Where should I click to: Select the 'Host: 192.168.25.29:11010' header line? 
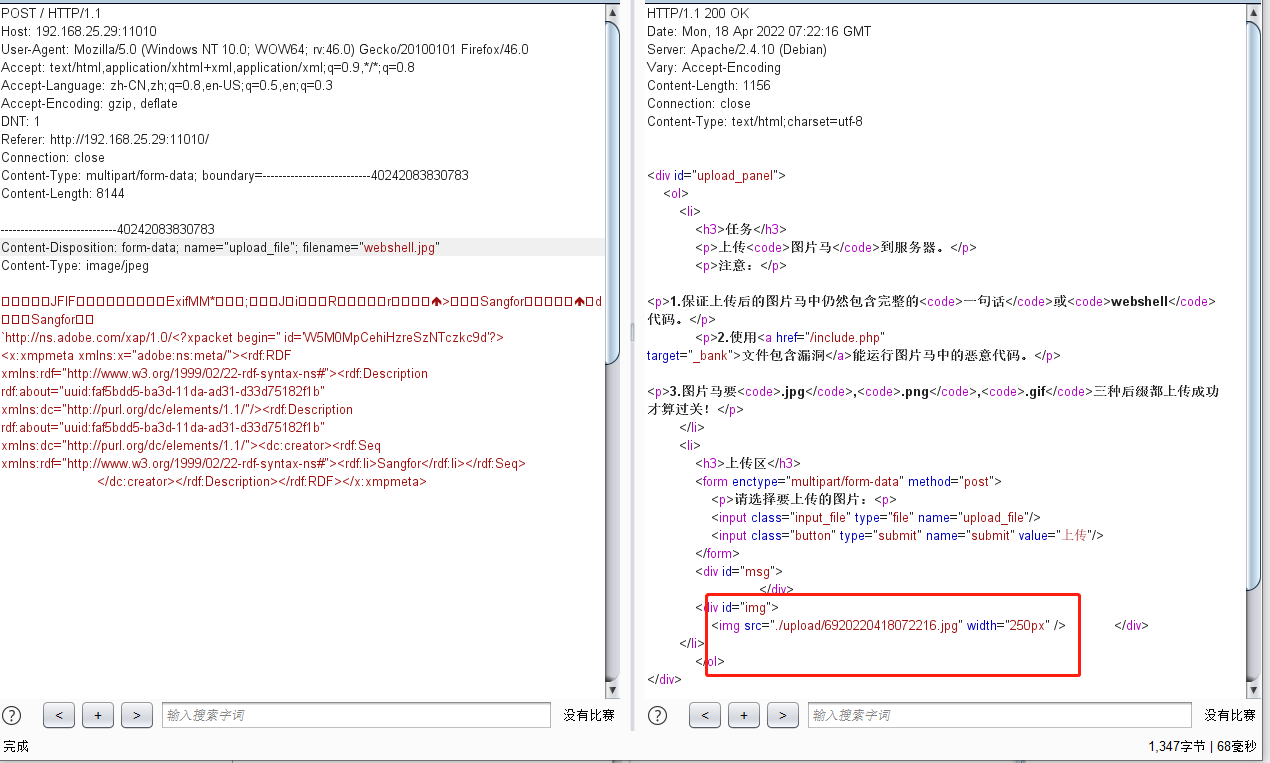79,31
